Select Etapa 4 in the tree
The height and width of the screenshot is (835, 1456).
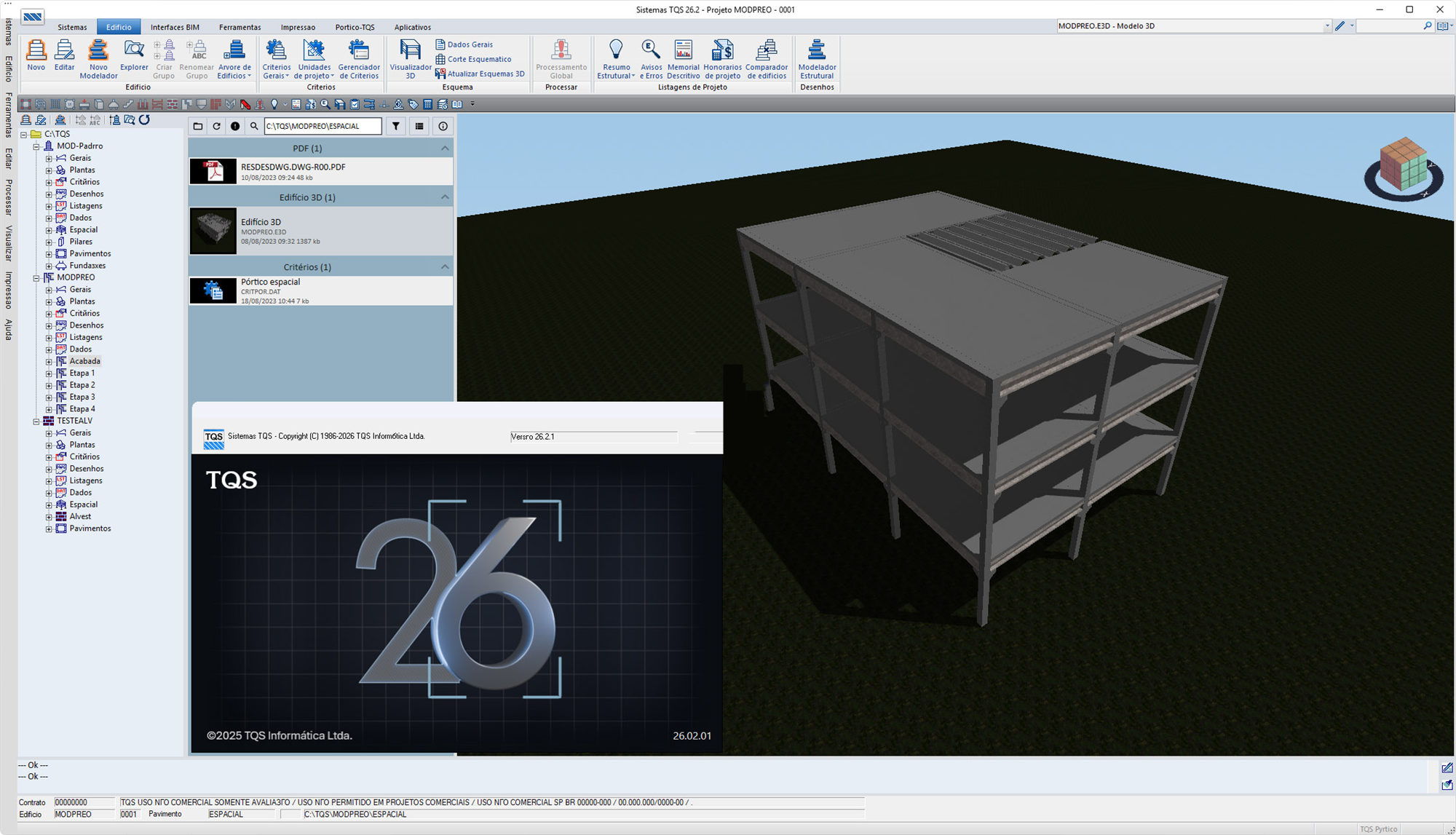(82, 409)
